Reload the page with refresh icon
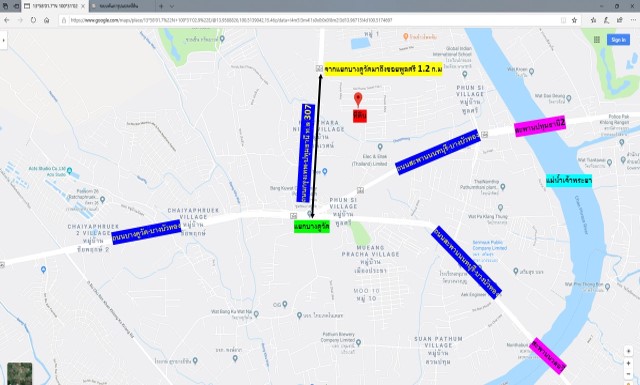Viewport: 640px width, 385px height. (x=33, y=20)
